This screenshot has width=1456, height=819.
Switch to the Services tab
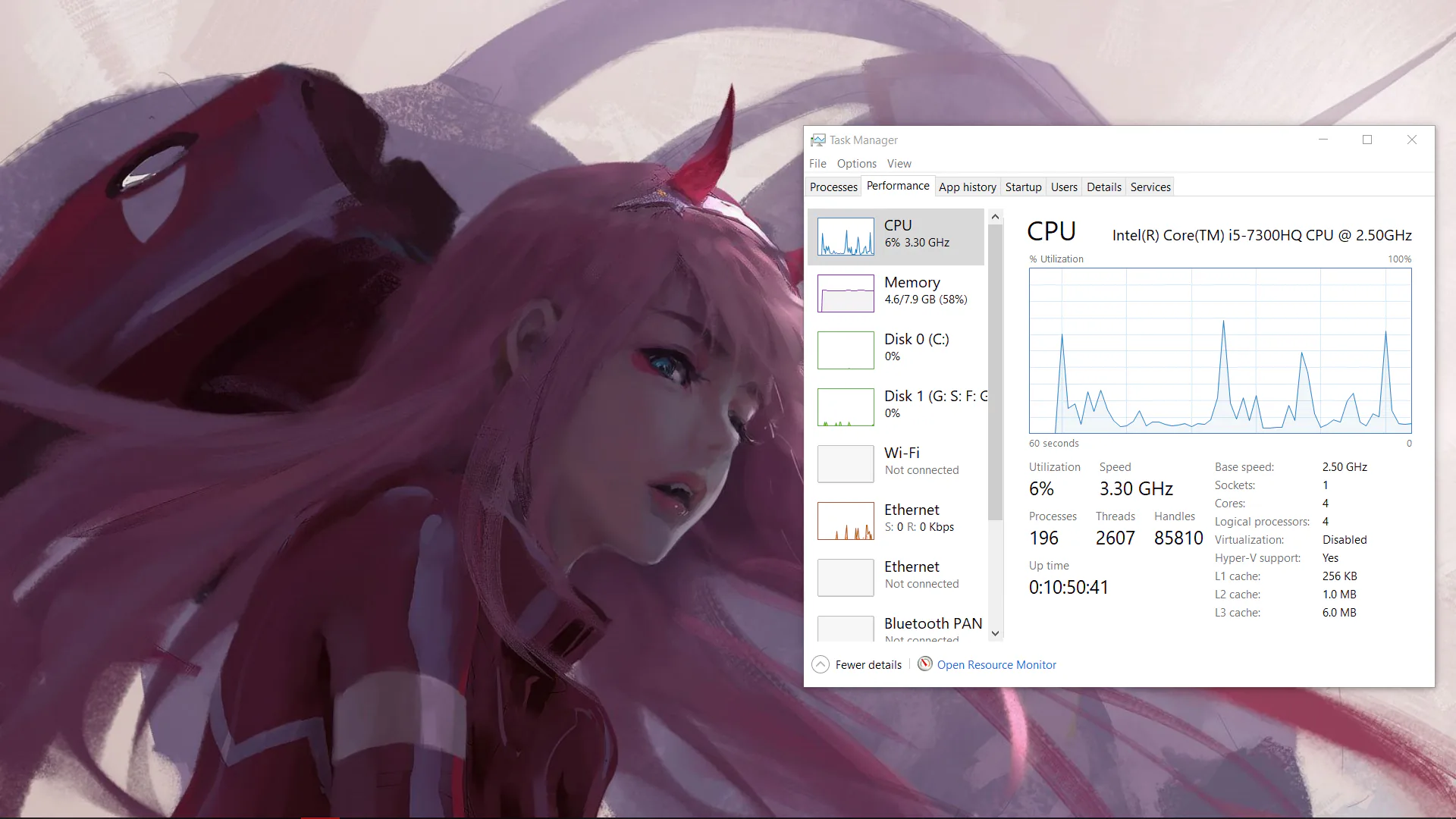coord(1150,187)
